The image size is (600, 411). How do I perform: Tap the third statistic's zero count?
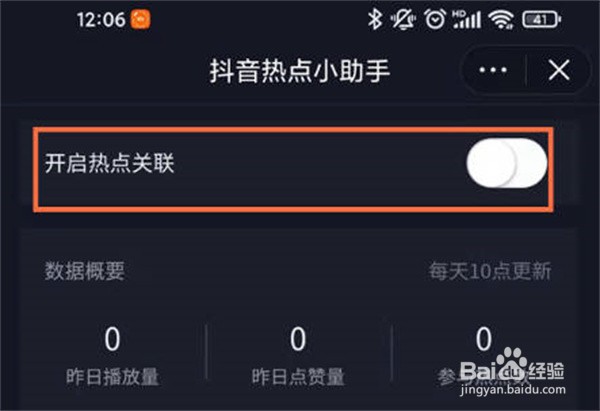(x=484, y=339)
